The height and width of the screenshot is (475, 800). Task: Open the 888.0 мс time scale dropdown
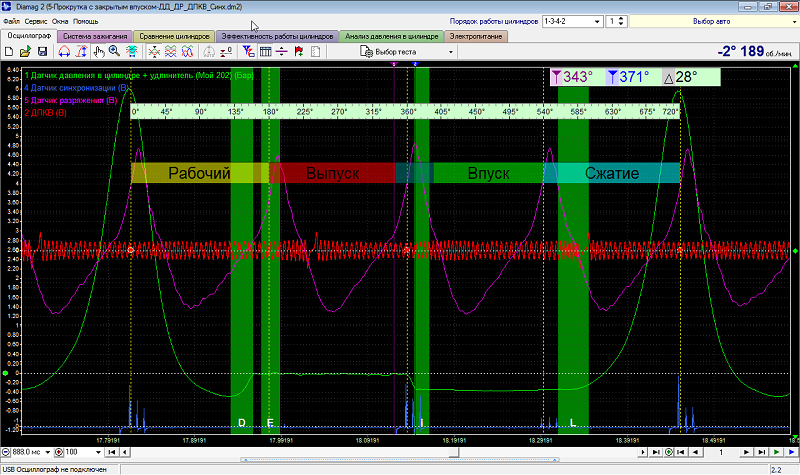(48, 452)
